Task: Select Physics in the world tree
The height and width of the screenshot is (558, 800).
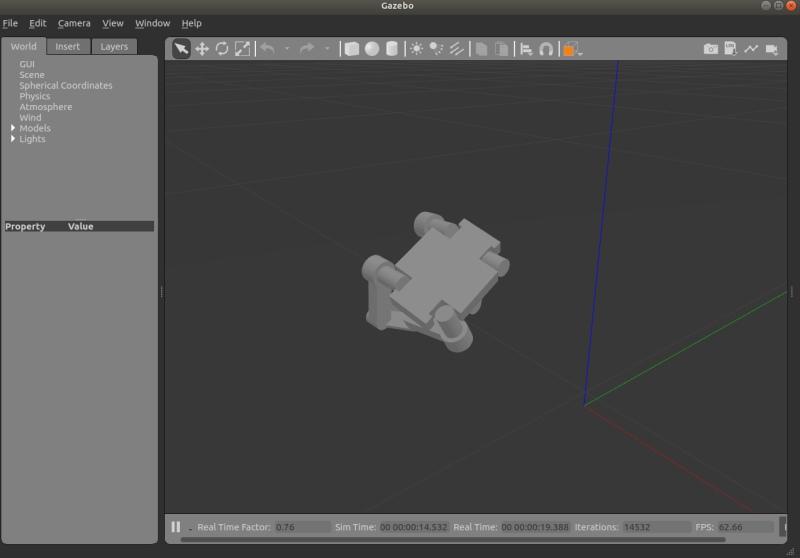Action: click(35, 96)
